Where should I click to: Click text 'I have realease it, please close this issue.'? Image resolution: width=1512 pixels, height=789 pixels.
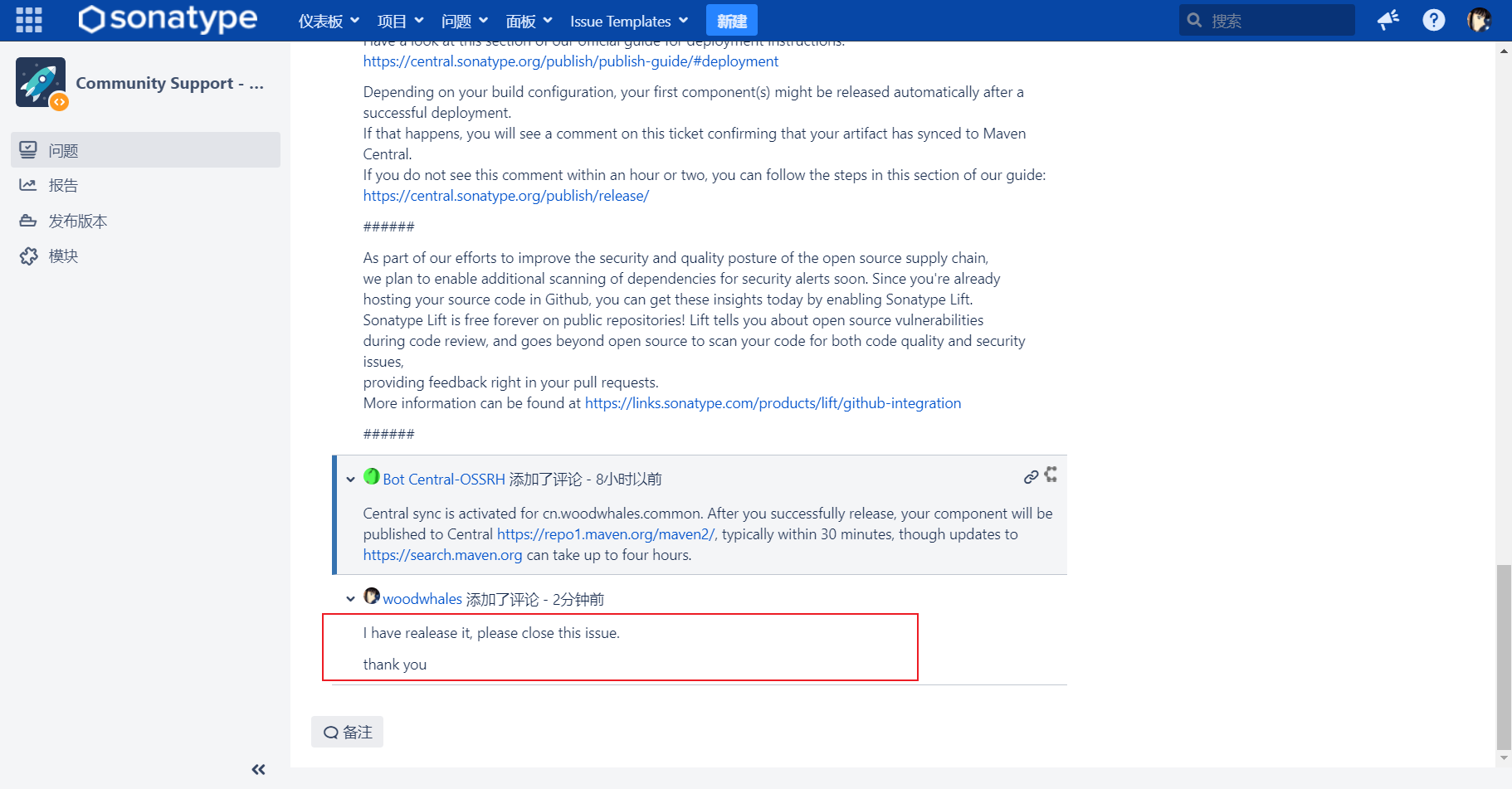point(491,633)
